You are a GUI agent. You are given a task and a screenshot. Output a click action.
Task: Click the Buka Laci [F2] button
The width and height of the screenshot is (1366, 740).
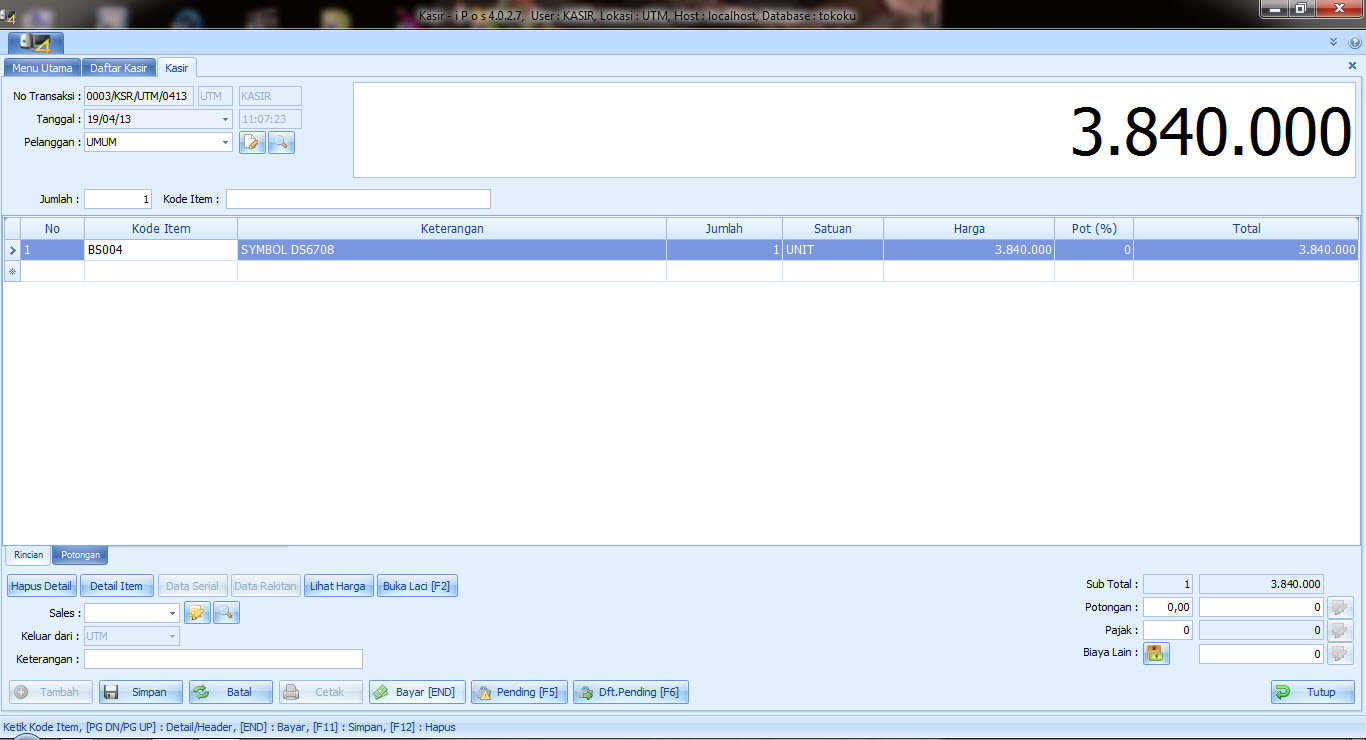coord(417,586)
